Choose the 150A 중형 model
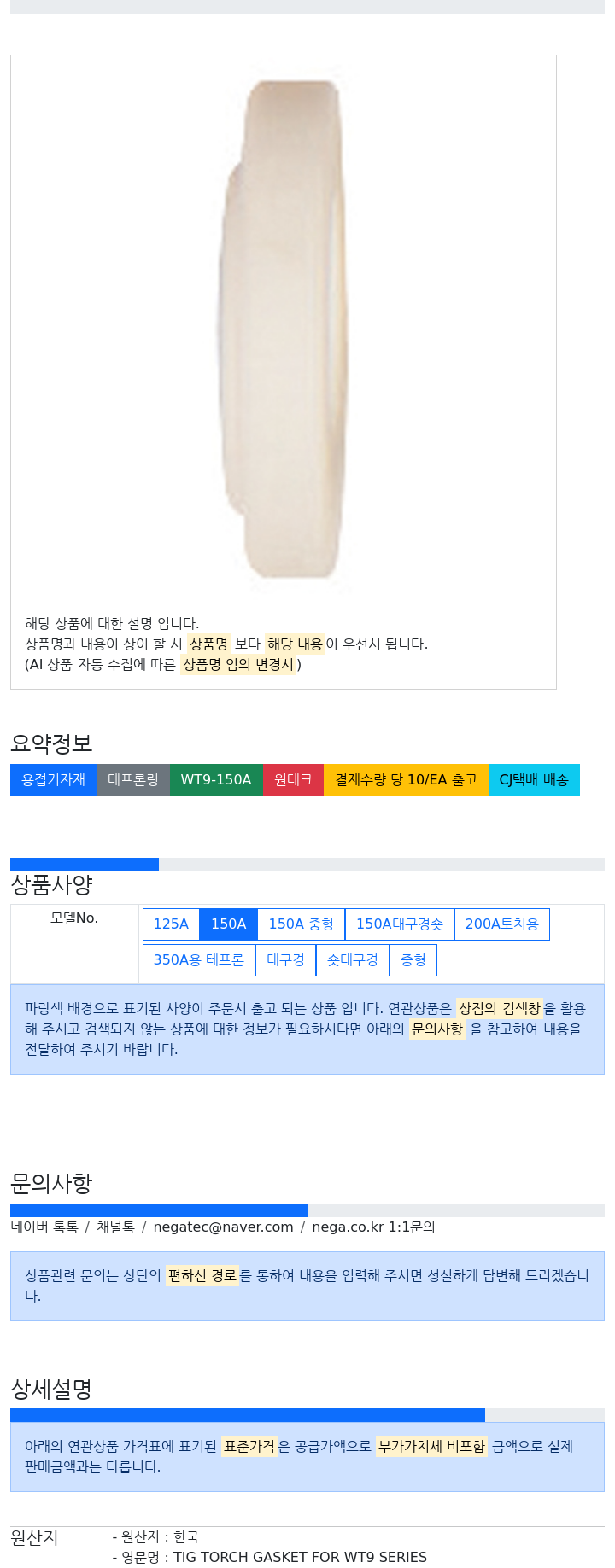 tap(301, 924)
